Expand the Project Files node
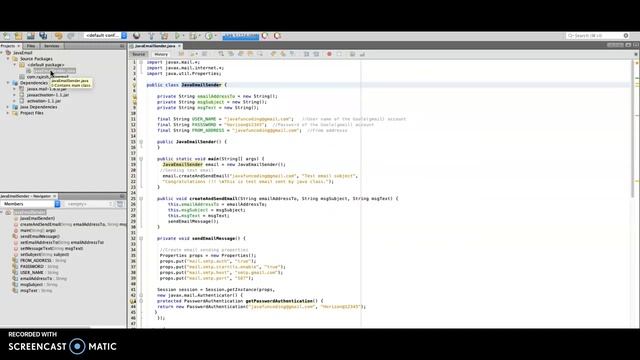The height and width of the screenshot is (360, 640). coord(8,113)
